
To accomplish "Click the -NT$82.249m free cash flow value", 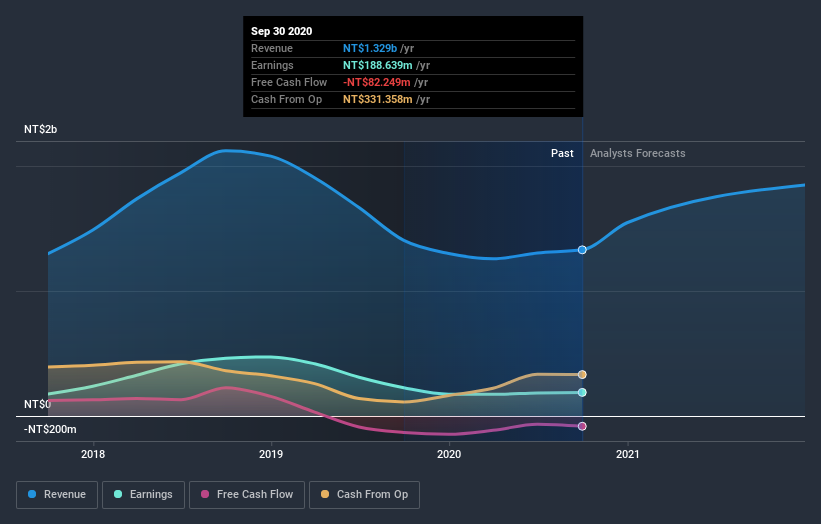I will (x=377, y=82).
